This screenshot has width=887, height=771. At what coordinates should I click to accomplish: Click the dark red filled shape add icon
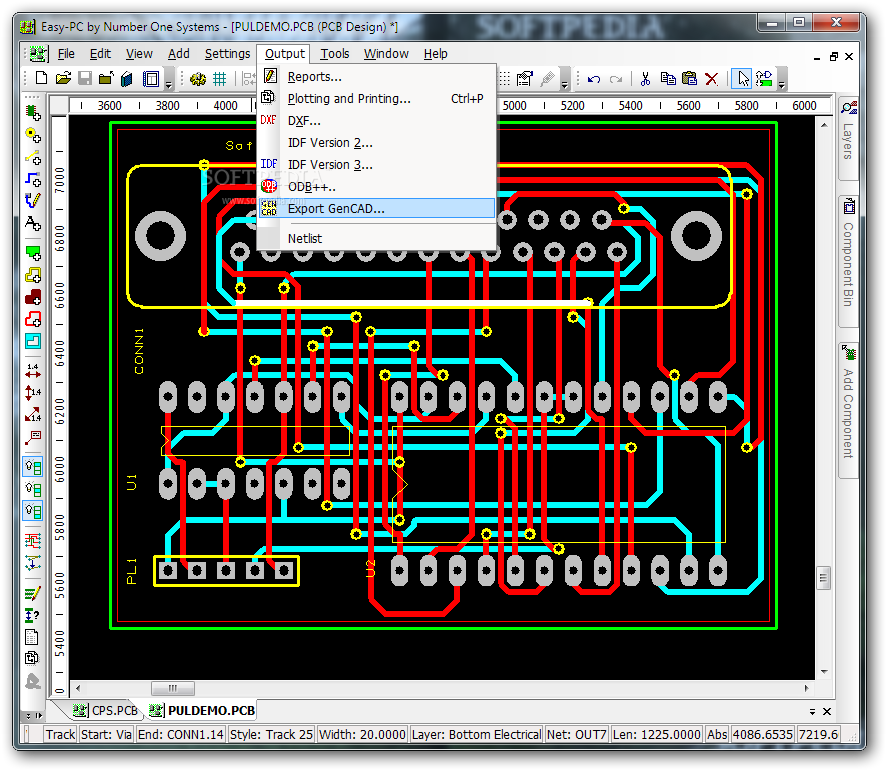33,297
